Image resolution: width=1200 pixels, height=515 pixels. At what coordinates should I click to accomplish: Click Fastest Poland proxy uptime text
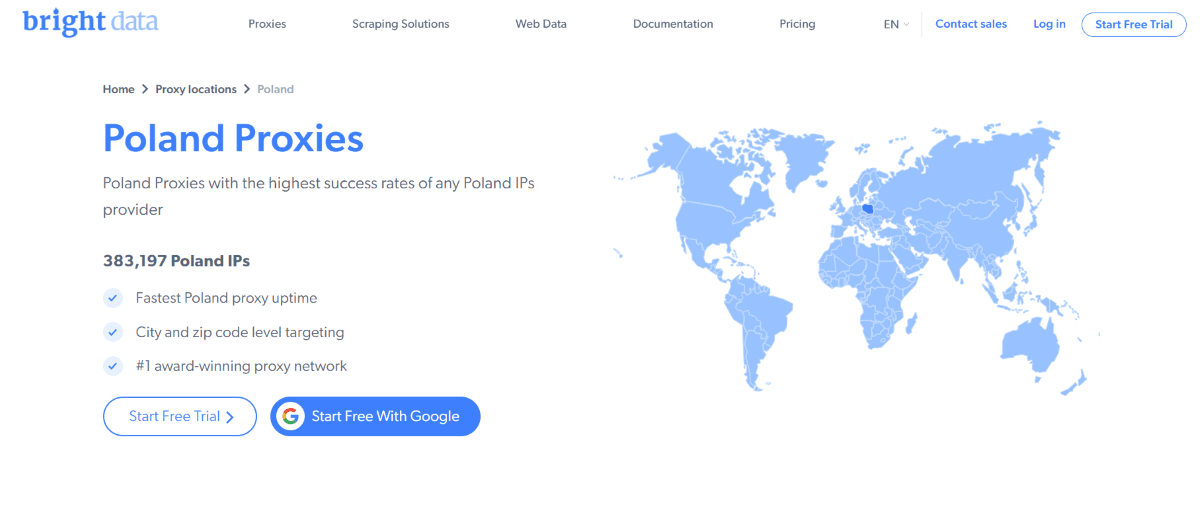226,298
